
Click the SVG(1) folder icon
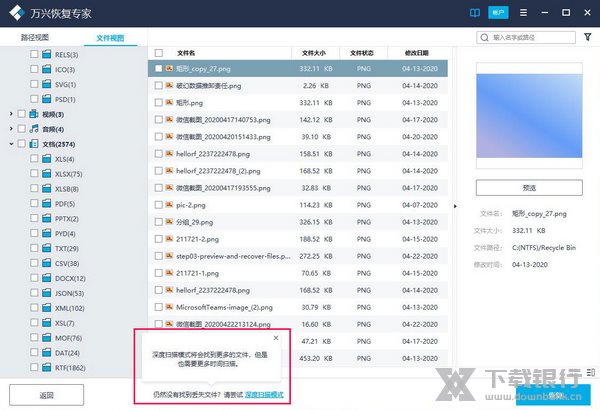pyautogui.click(x=47, y=84)
